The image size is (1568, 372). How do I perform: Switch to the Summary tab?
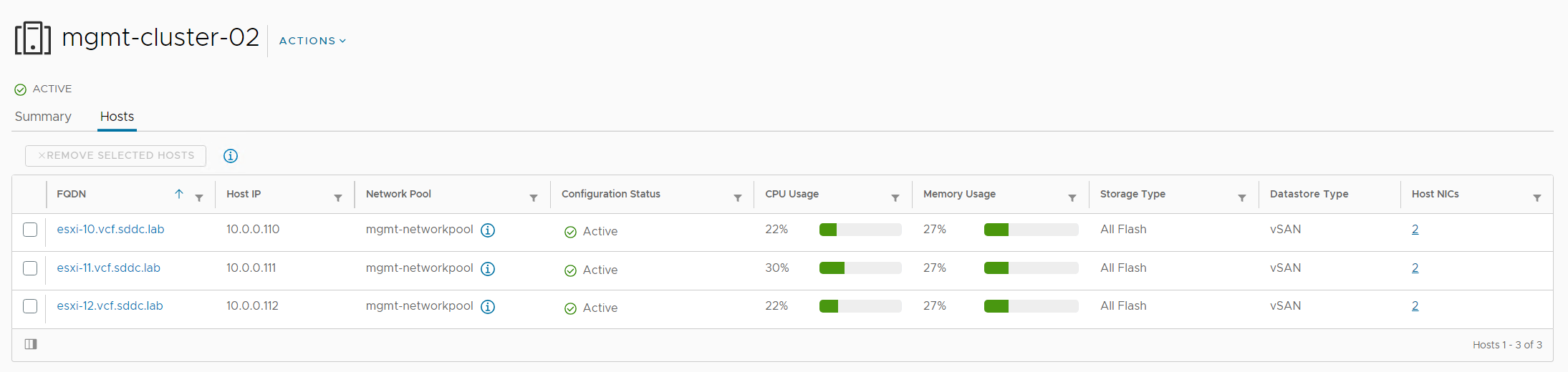coord(43,117)
